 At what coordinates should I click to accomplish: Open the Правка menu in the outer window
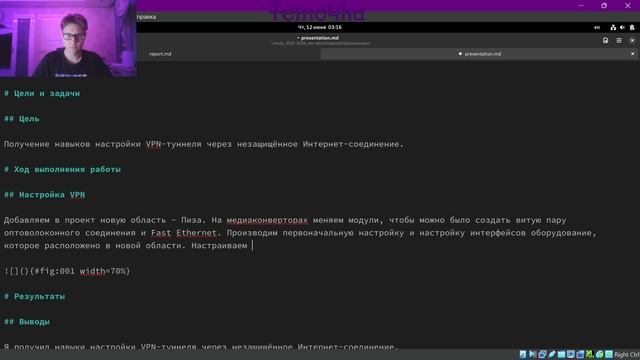[x=147, y=17]
